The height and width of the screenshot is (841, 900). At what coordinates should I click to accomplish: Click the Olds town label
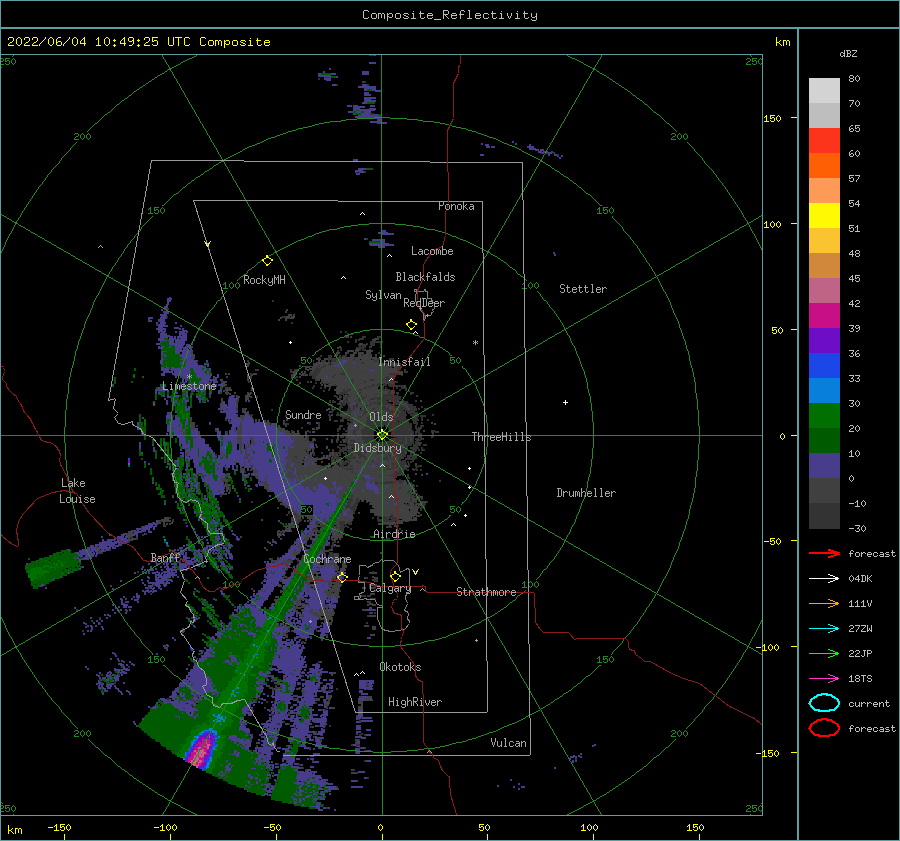381,417
